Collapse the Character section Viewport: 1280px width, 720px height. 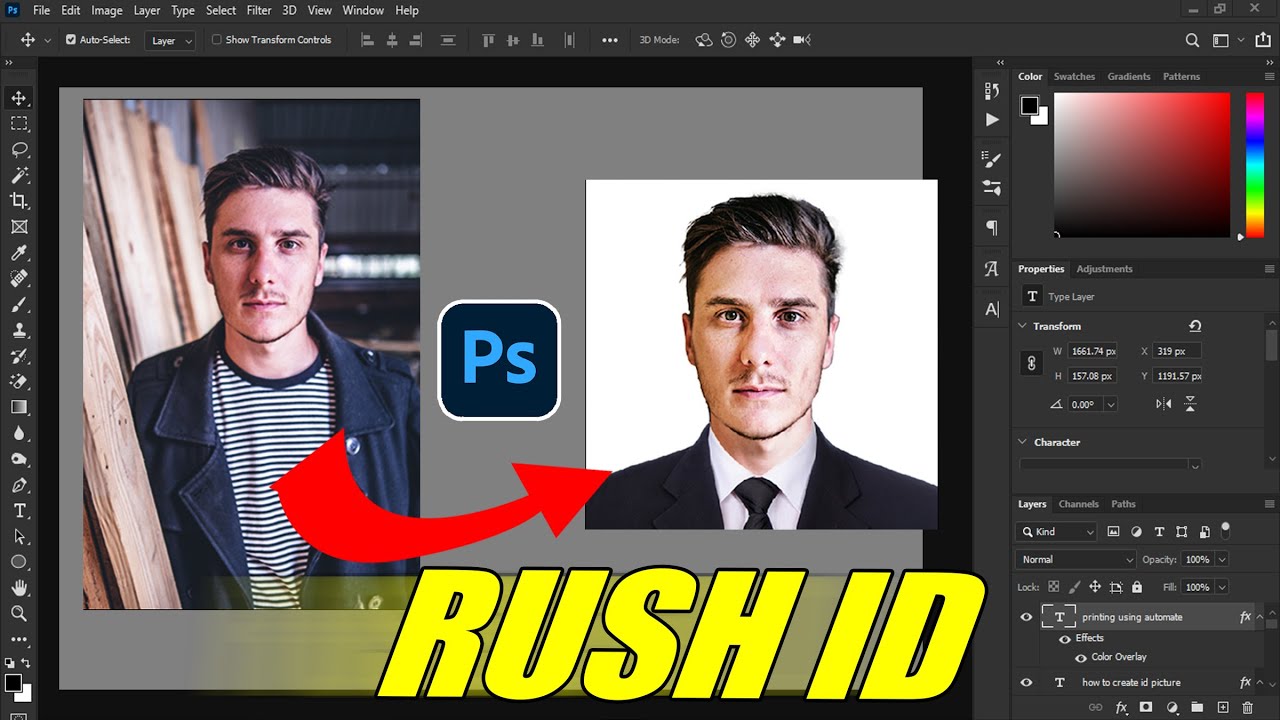1022,442
